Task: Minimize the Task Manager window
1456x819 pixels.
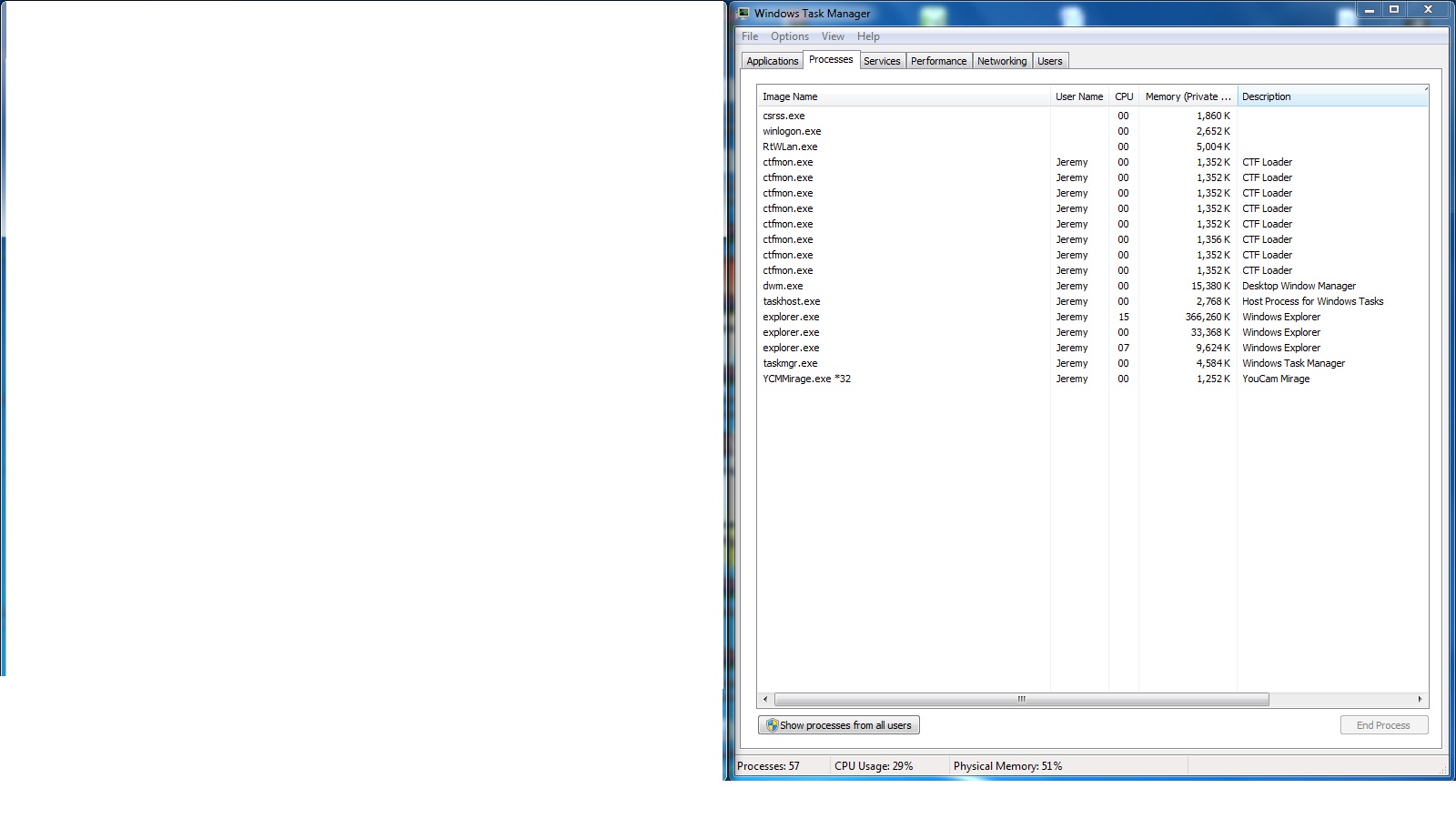Action: coord(1369,10)
